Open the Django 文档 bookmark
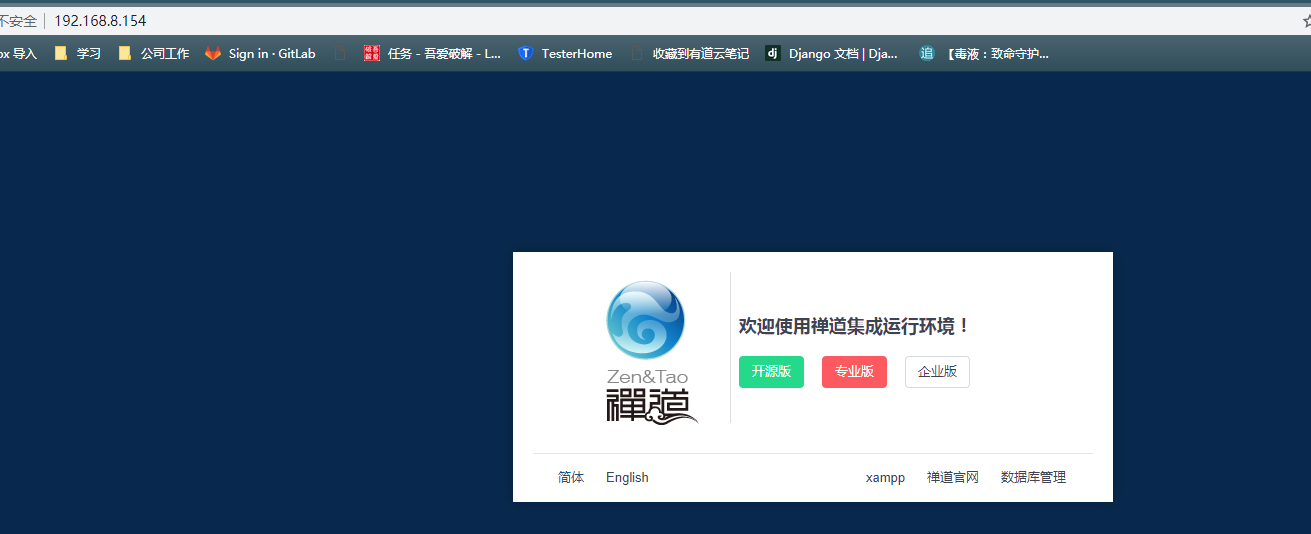This screenshot has height=534, width=1311. point(832,54)
